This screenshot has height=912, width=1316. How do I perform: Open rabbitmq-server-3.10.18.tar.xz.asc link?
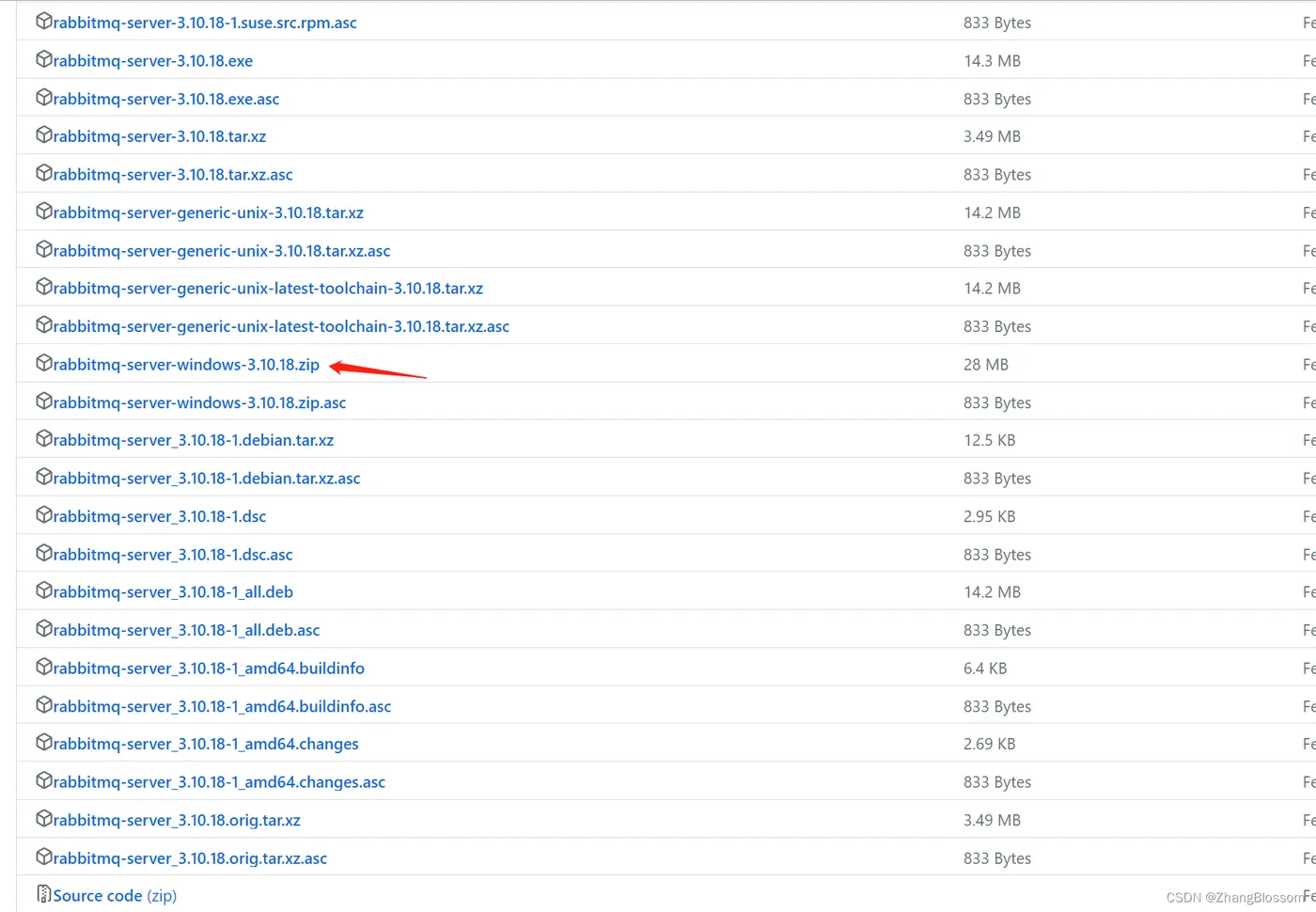173,175
